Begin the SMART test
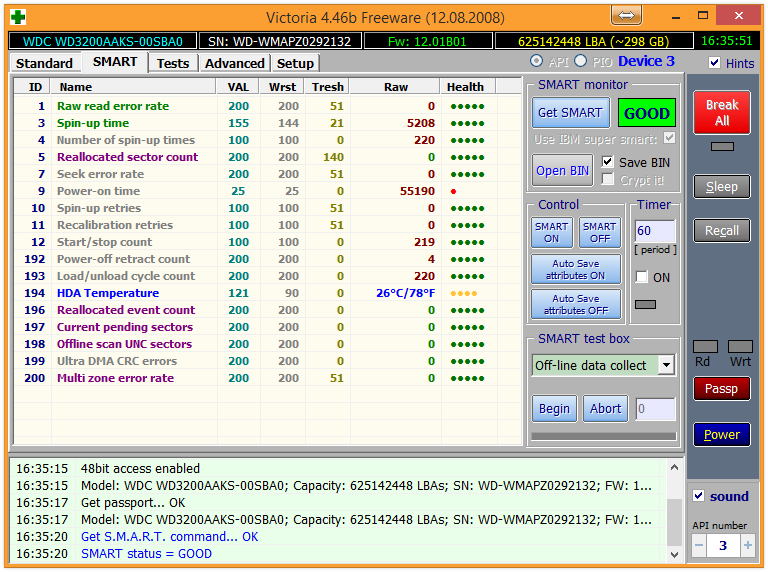 coord(554,408)
